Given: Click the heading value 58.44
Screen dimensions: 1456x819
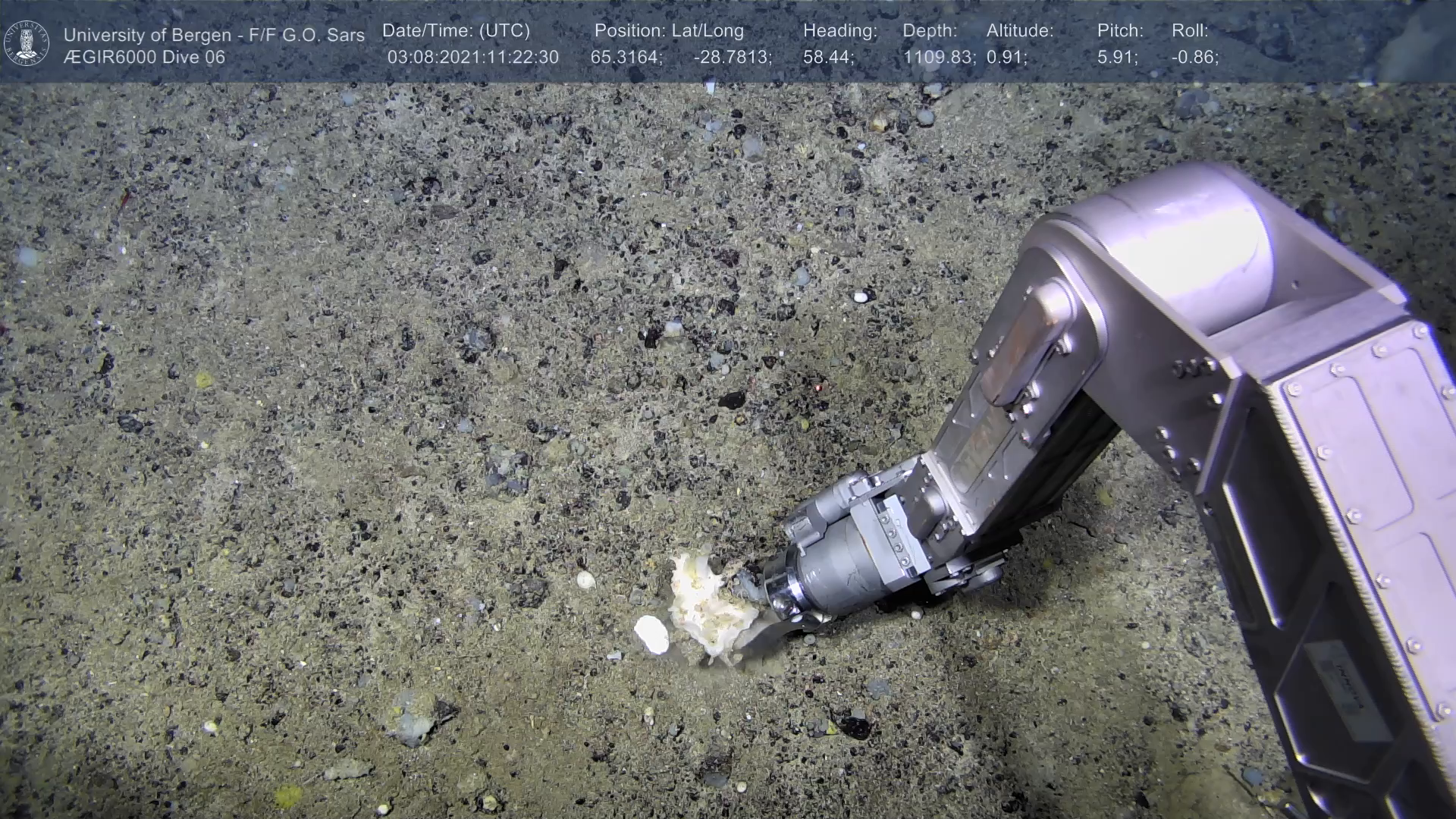Looking at the screenshot, I should 827,58.
